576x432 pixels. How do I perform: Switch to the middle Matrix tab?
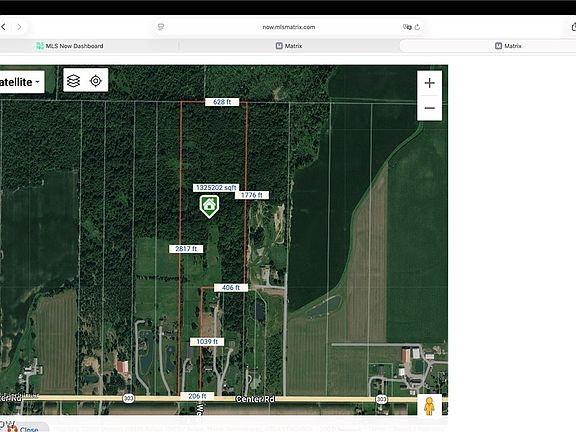(x=289, y=46)
